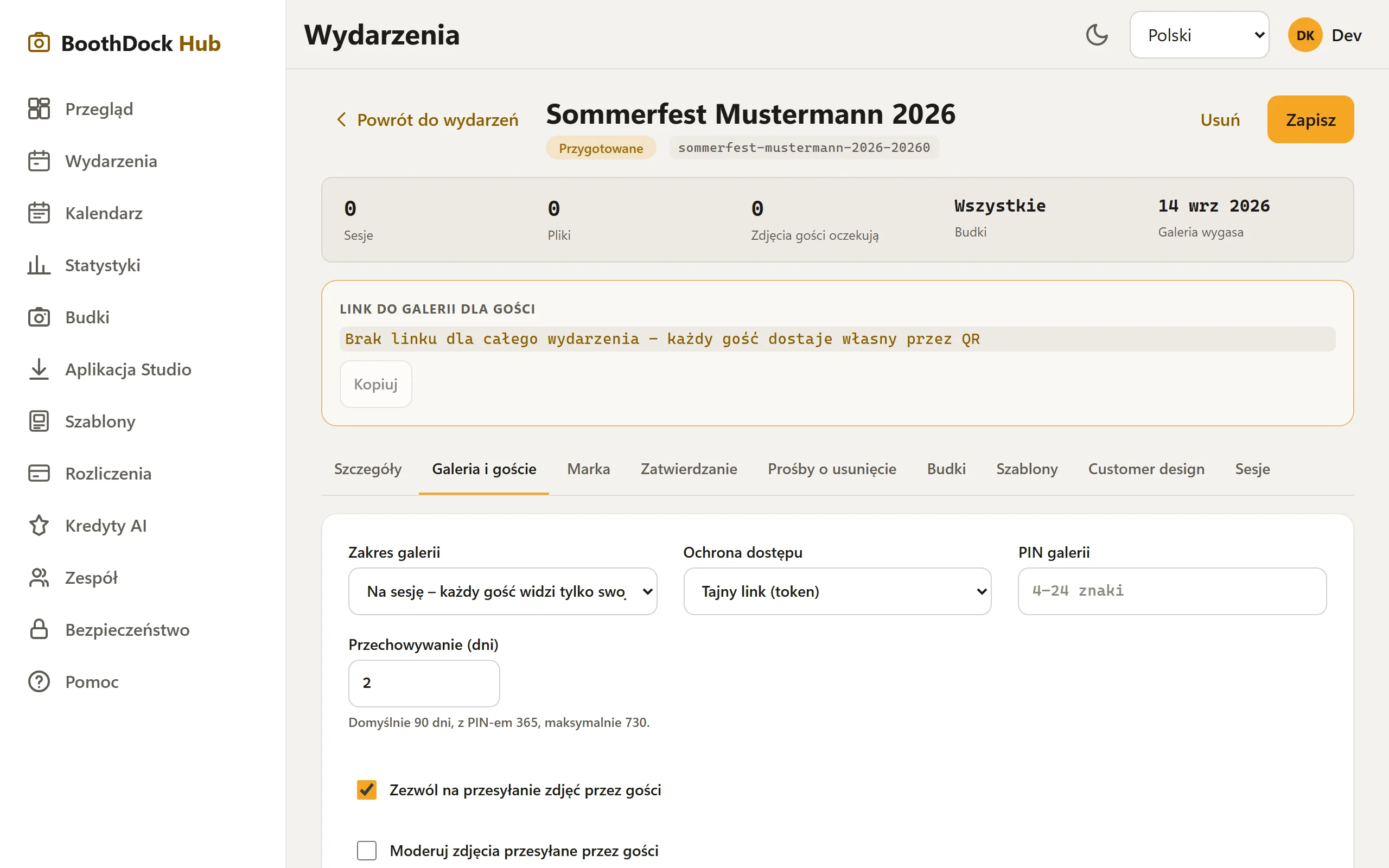This screenshot has height=868, width=1389.
Task: Click the Aplikacja Studio download icon
Action: pos(39,369)
